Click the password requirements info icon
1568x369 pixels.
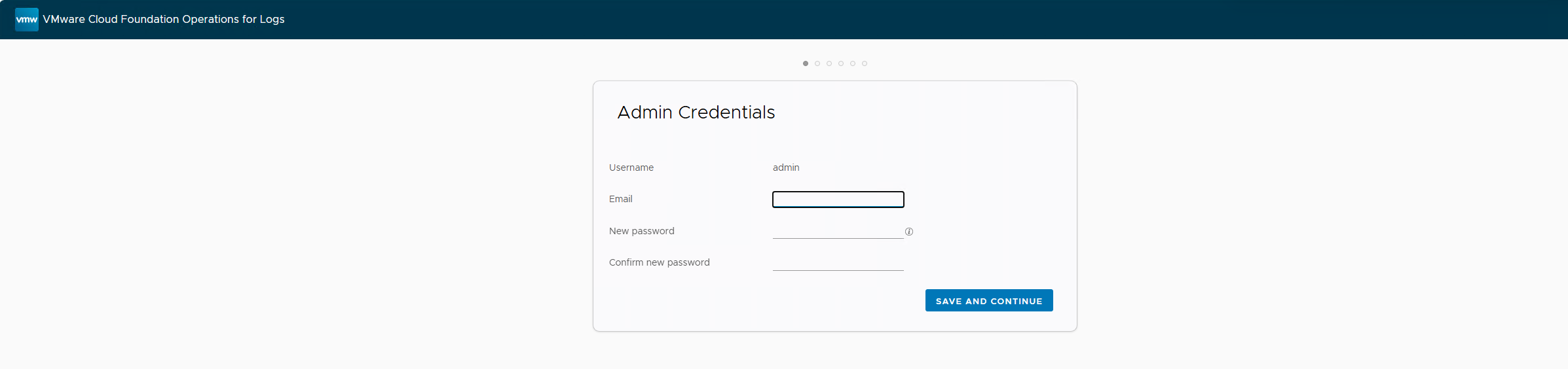909,232
